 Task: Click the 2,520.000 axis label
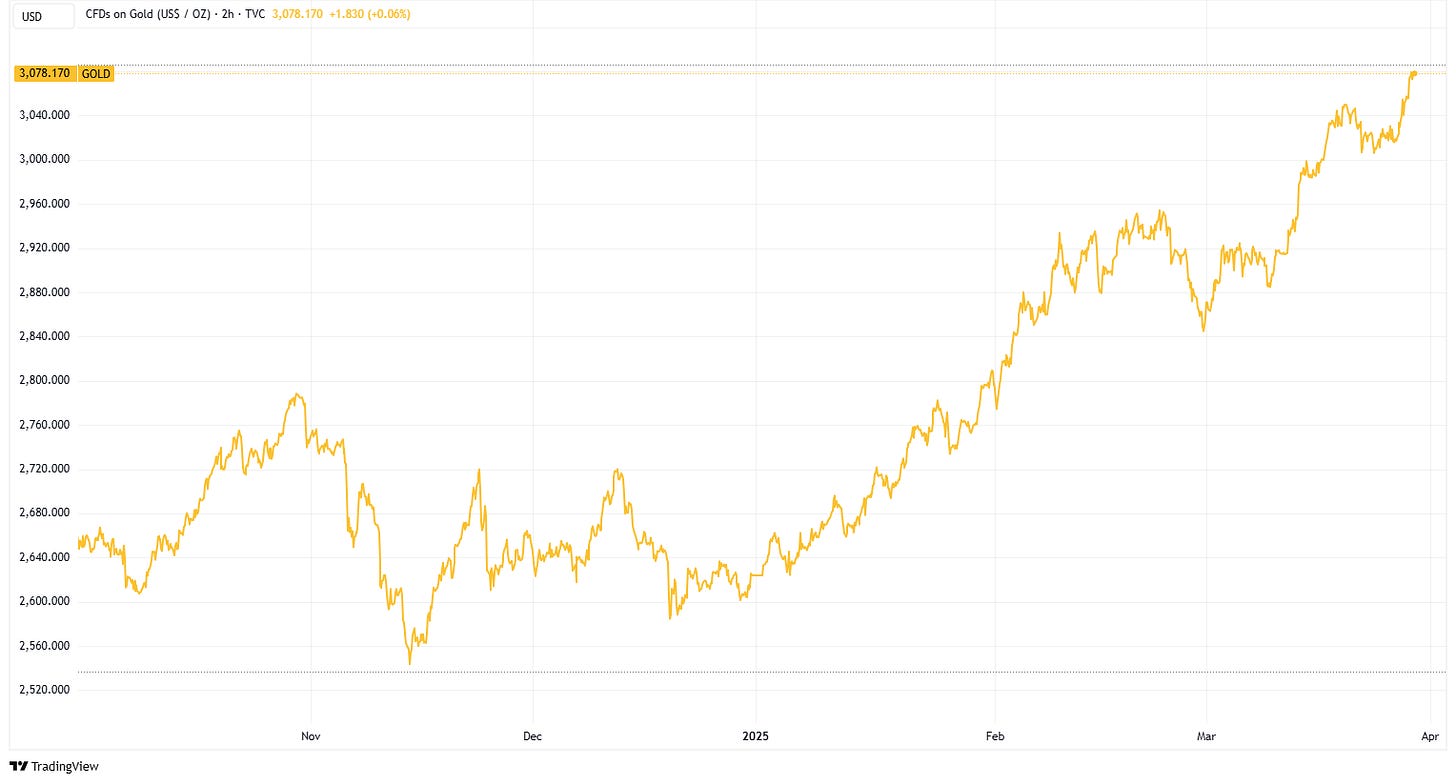tap(44, 689)
